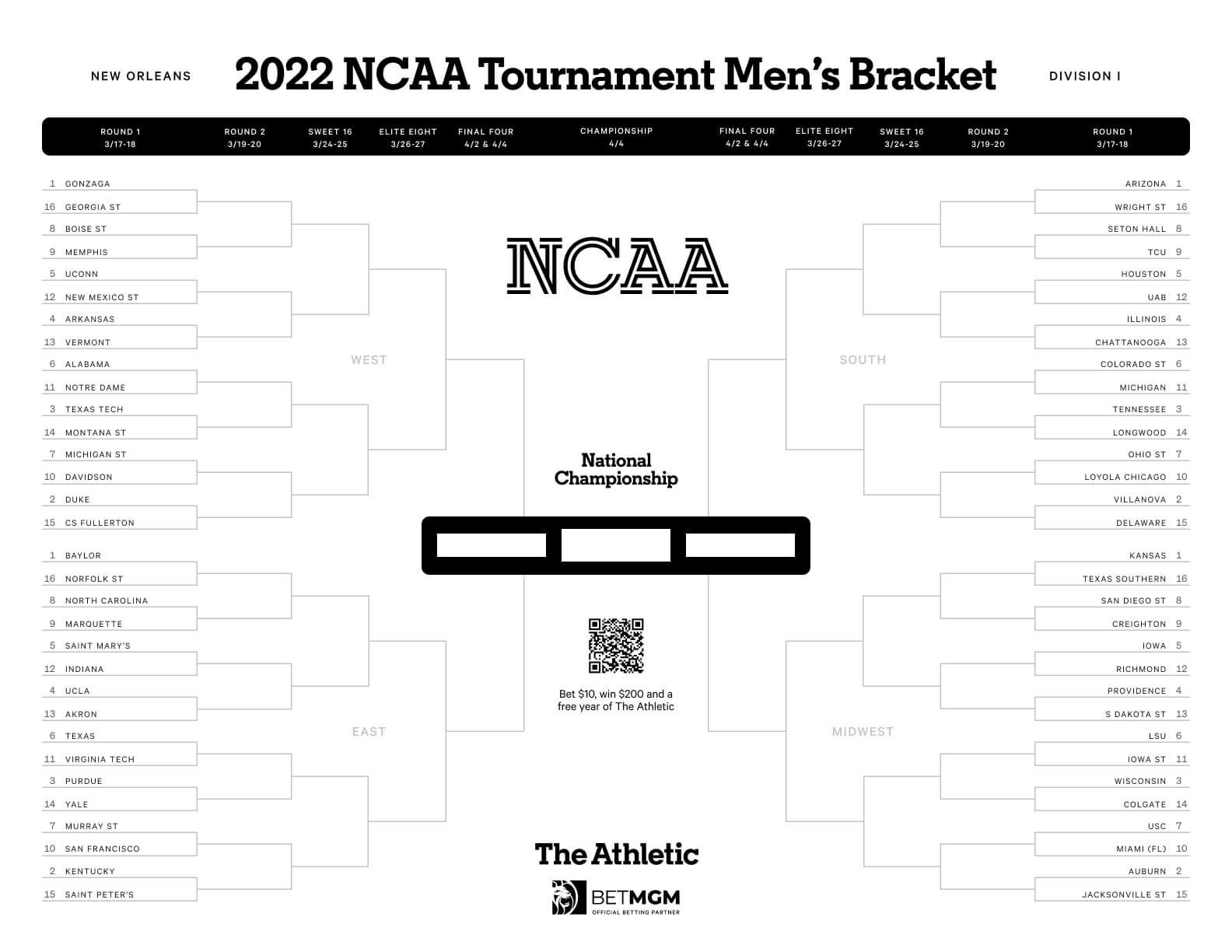Click the right Elite Eight header
The height and width of the screenshot is (952, 1232).
(824, 137)
